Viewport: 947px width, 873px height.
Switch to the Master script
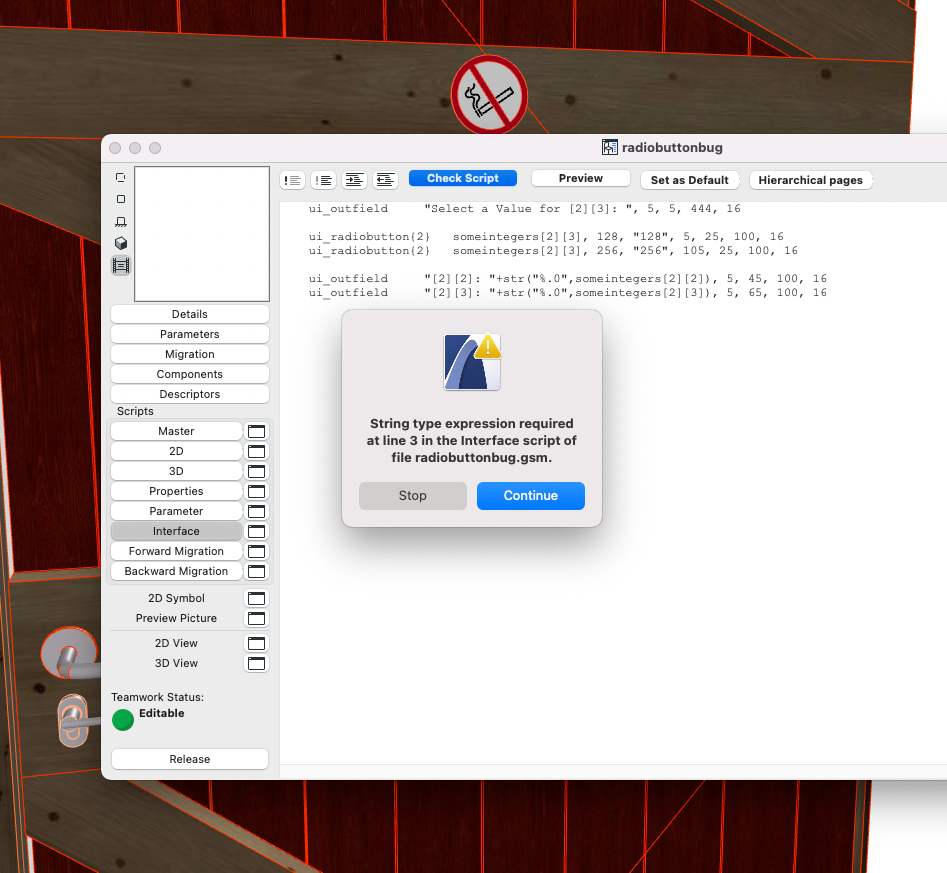point(176,431)
